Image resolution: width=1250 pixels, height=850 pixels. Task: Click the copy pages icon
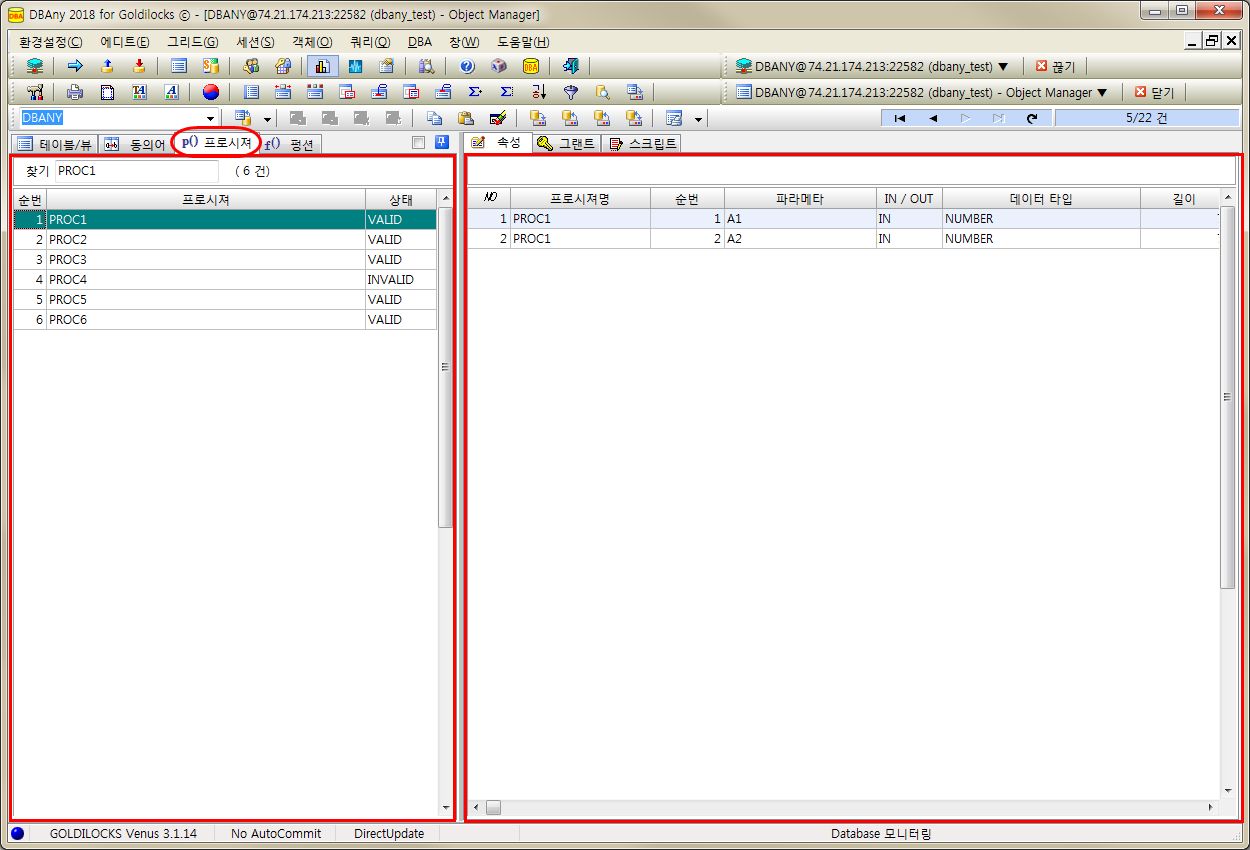pos(433,118)
